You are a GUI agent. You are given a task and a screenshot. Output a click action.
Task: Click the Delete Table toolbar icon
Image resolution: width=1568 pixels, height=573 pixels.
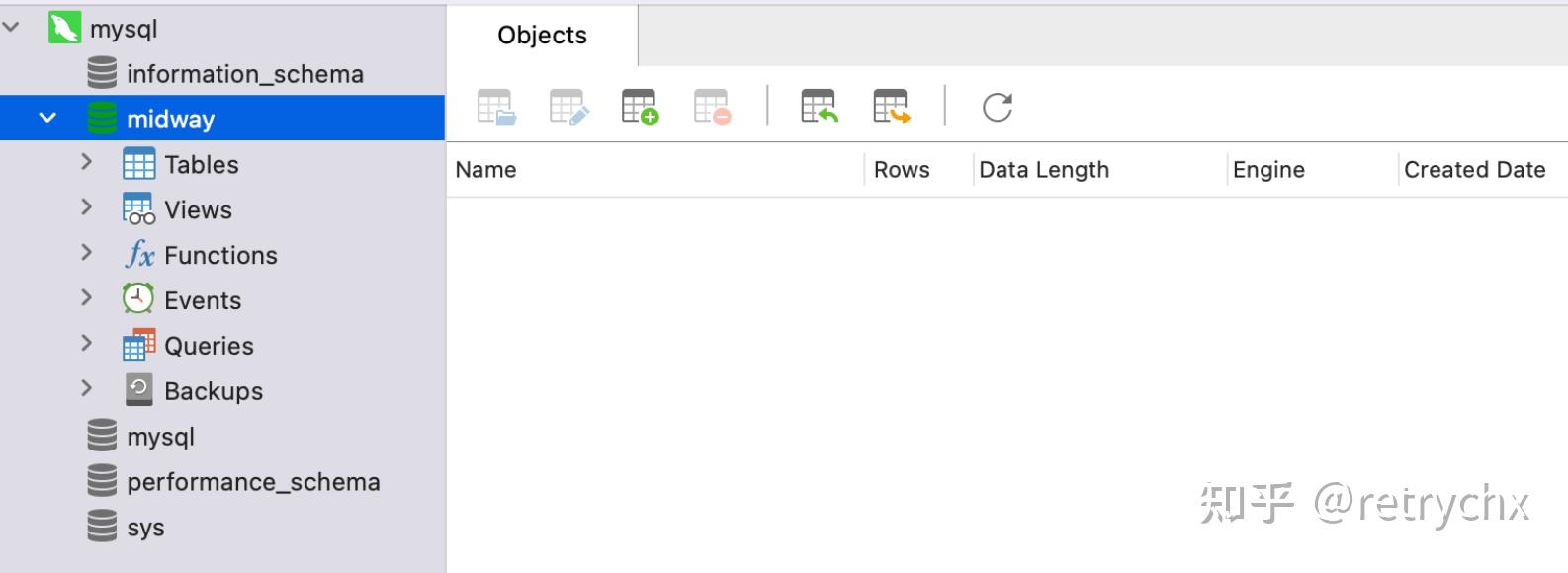pyautogui.click(x=712, y=107)
